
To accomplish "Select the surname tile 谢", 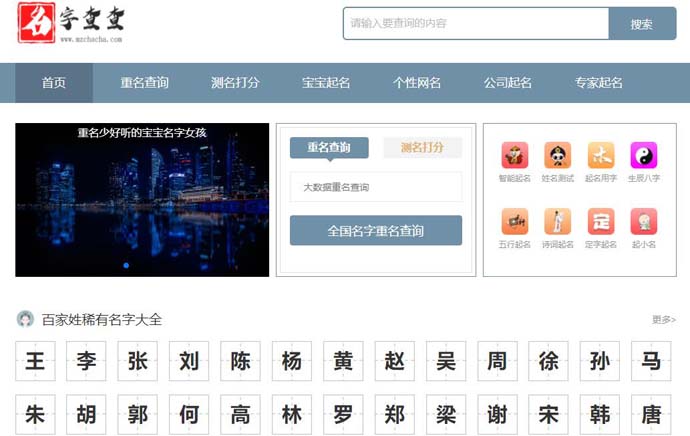I will point(497,414).
